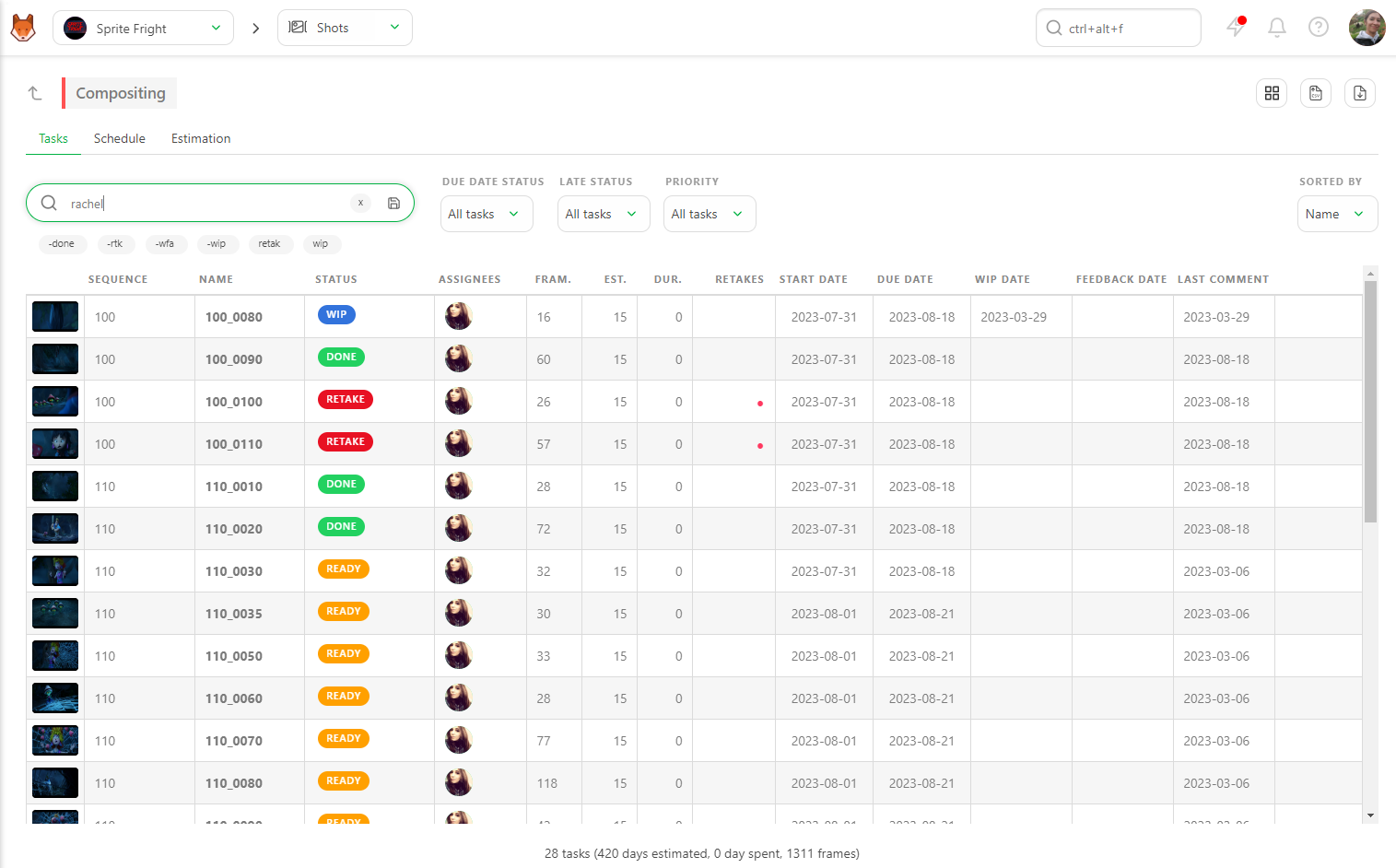Image resolution: width=1396 pixels, height=868 pixels.
Task: Switch to the Schedule tab
Action: [120, 138]
